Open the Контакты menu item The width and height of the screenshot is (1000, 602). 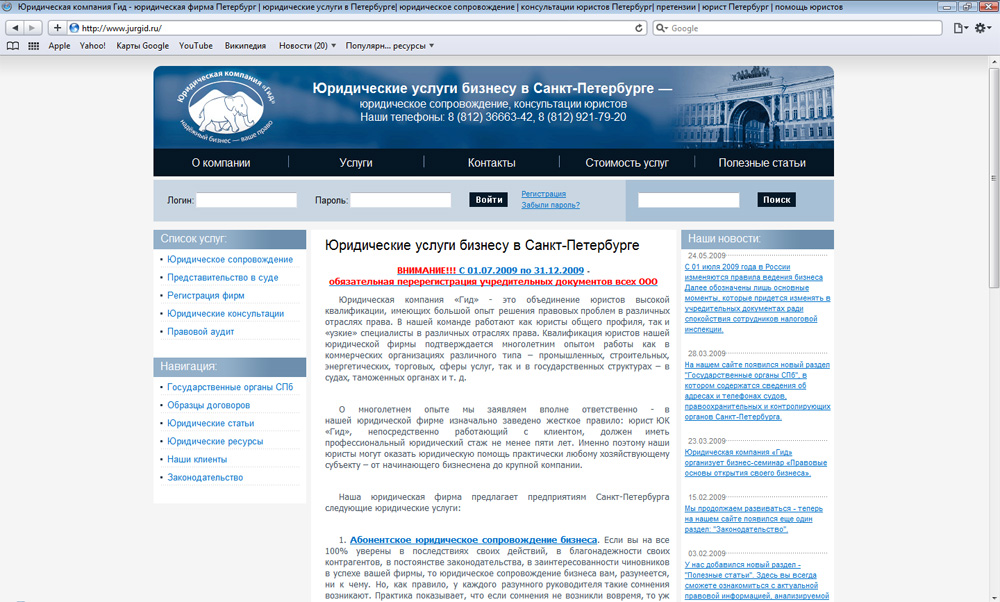[491, 163]
